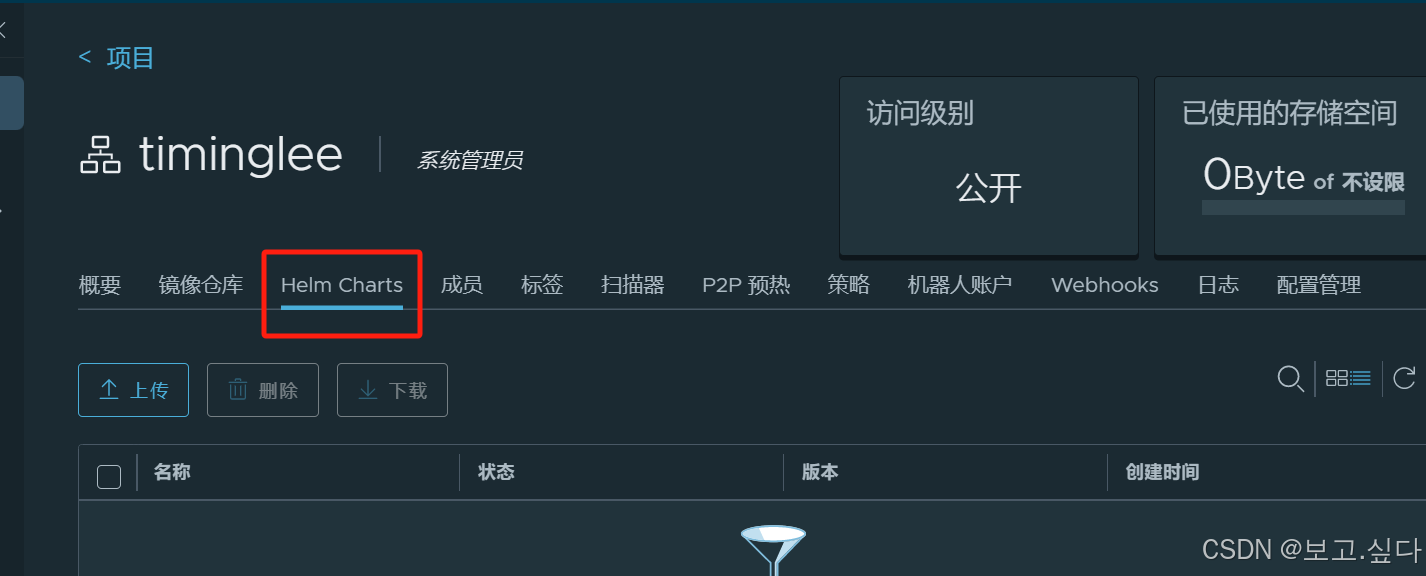
Task: Click the 上传 upload button
Action: tap(133, 390)
